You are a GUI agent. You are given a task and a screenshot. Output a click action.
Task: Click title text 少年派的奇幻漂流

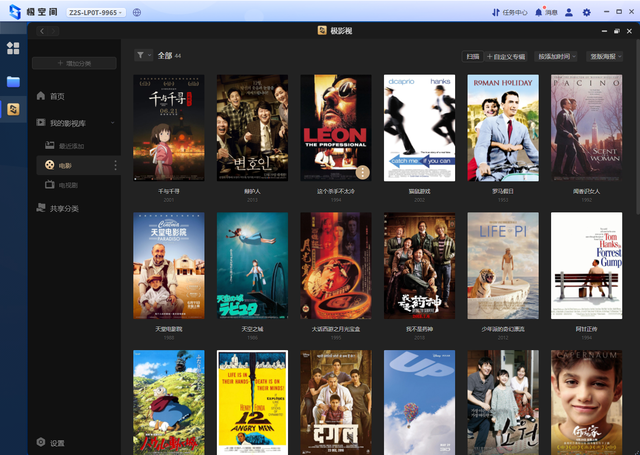click(503, 329)
